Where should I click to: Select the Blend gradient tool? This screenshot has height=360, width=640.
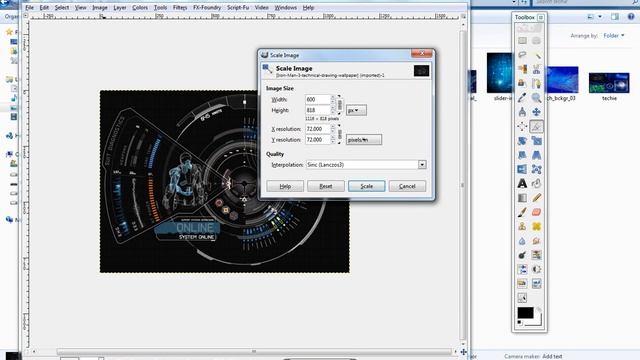coord(522,198)
